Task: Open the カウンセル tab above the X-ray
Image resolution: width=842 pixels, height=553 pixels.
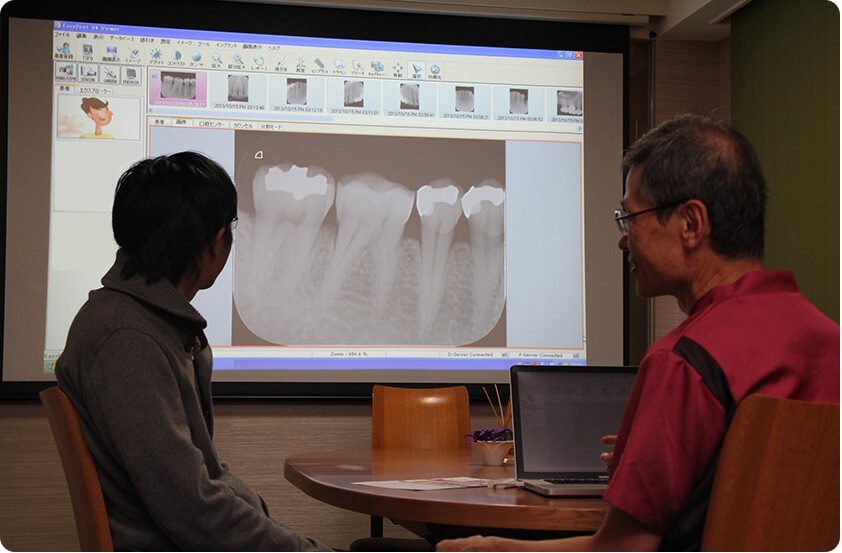Action: click(x=242, y=125)
